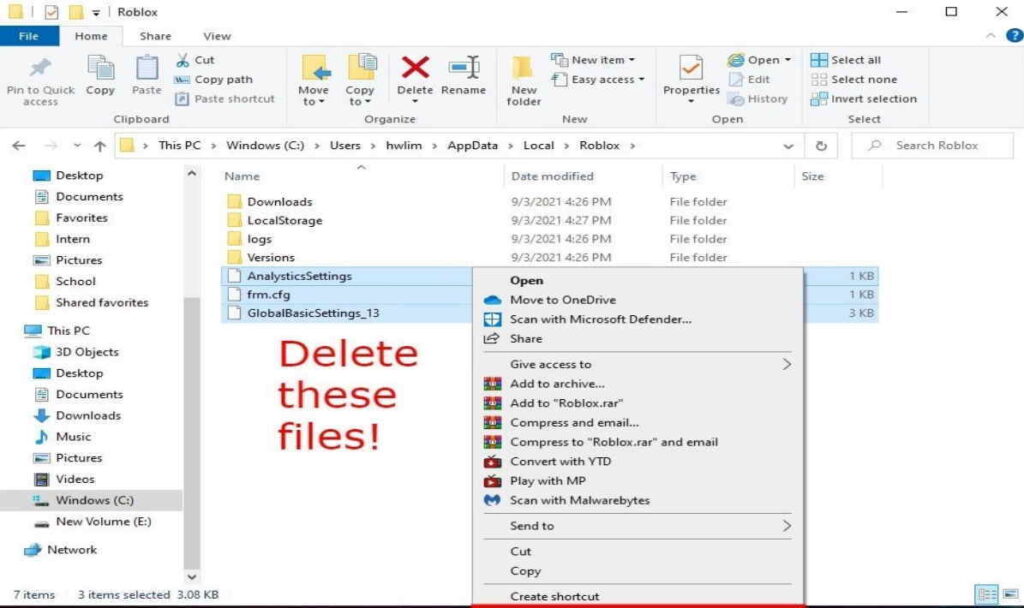This screenshot has width=1024, height=608.
Task: Open School folder in navigation pane
Action: coord(76,281)
